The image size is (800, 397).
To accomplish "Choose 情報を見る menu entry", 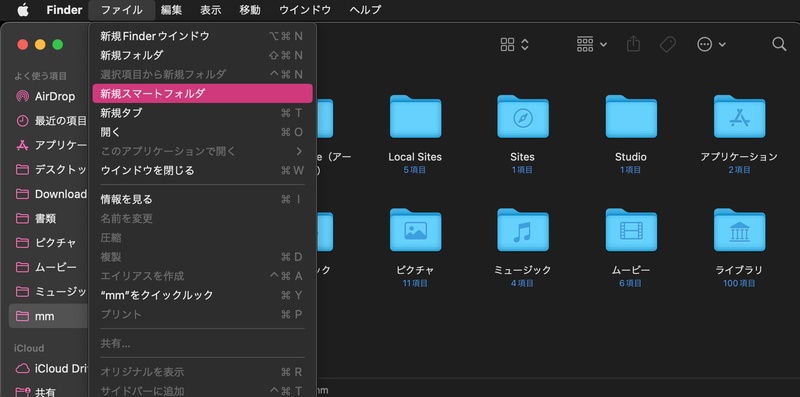I will (x=202, y=200).
